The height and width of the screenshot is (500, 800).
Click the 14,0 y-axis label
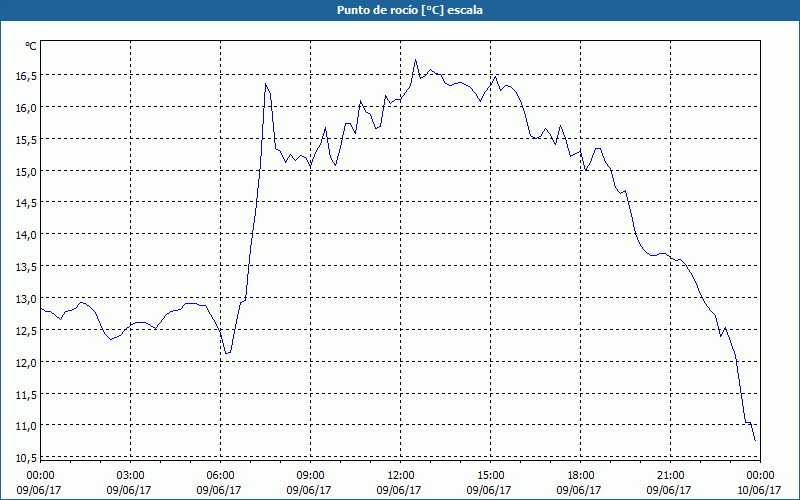[26, 235]
